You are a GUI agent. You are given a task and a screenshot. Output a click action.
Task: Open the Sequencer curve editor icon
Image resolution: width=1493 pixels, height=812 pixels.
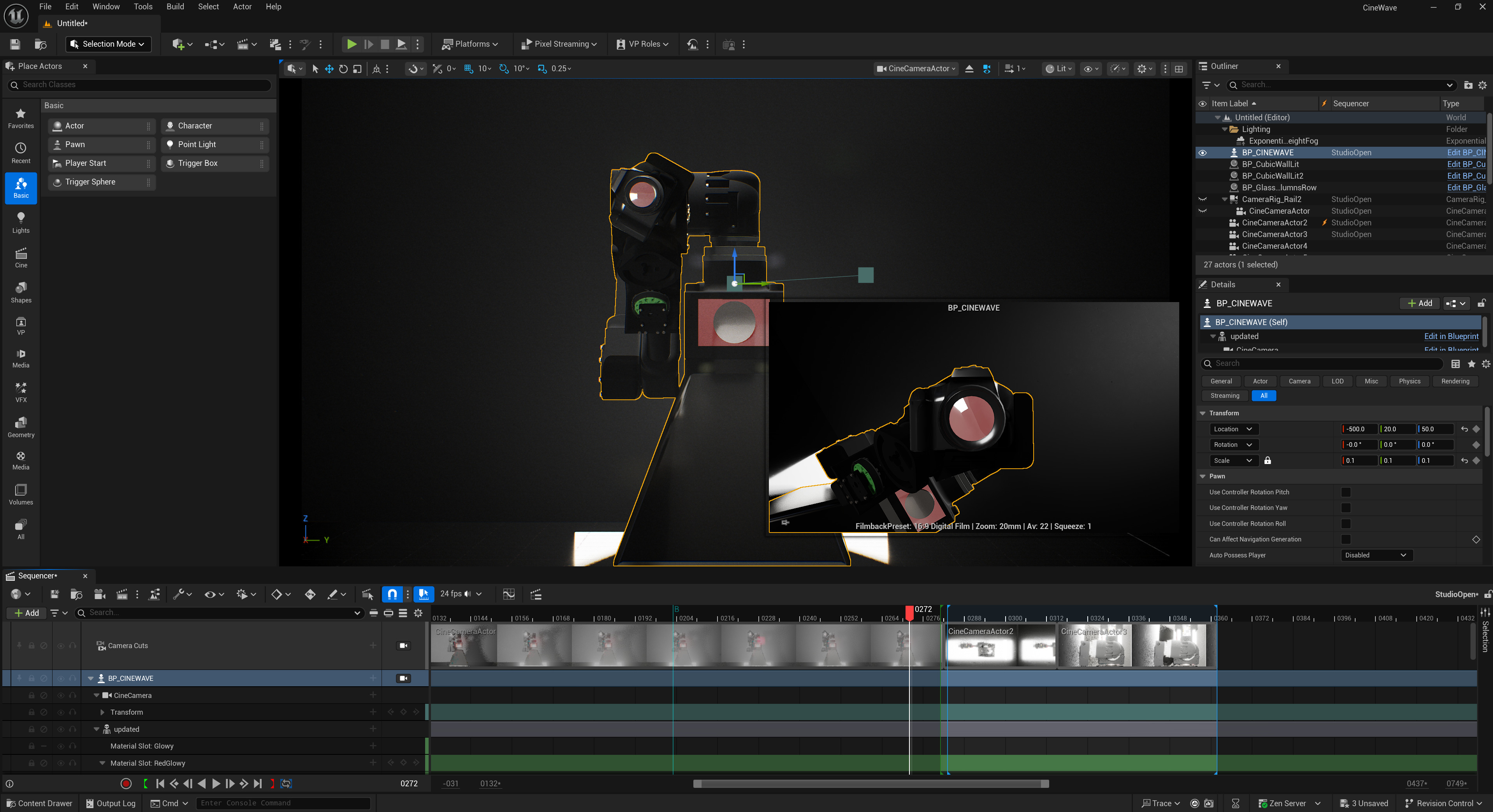(x=509, y=594)
